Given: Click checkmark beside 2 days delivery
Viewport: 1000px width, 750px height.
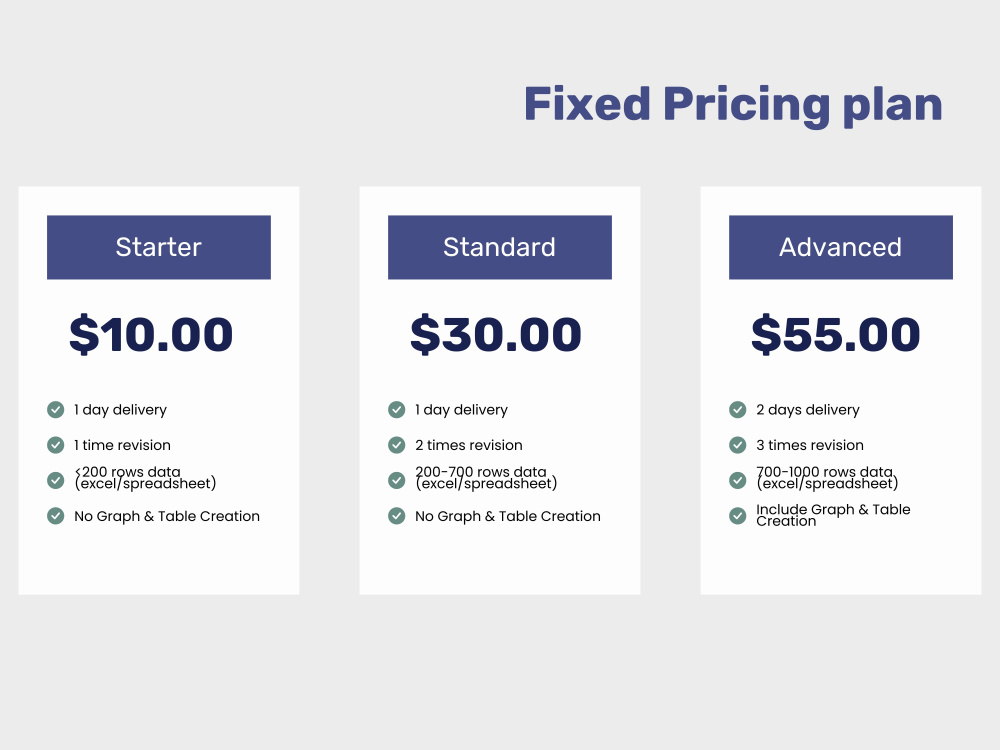Looking at the screenshot, I should pos(738,409).
